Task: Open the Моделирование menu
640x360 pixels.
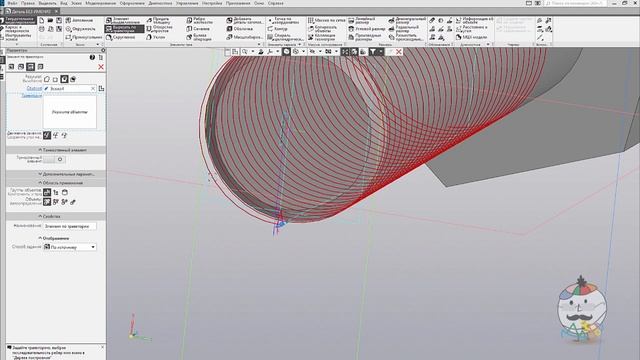Action: click(x=100, y=3)
